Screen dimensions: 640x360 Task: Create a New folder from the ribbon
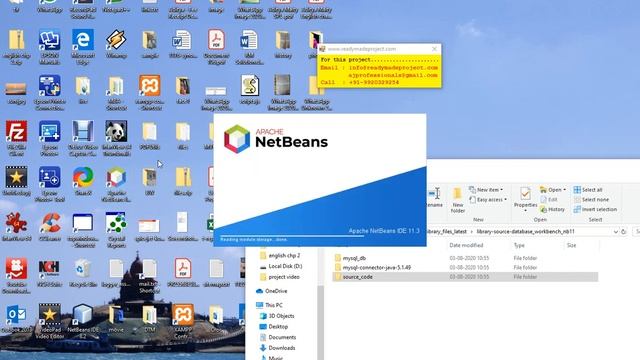[x=458, y=200]
